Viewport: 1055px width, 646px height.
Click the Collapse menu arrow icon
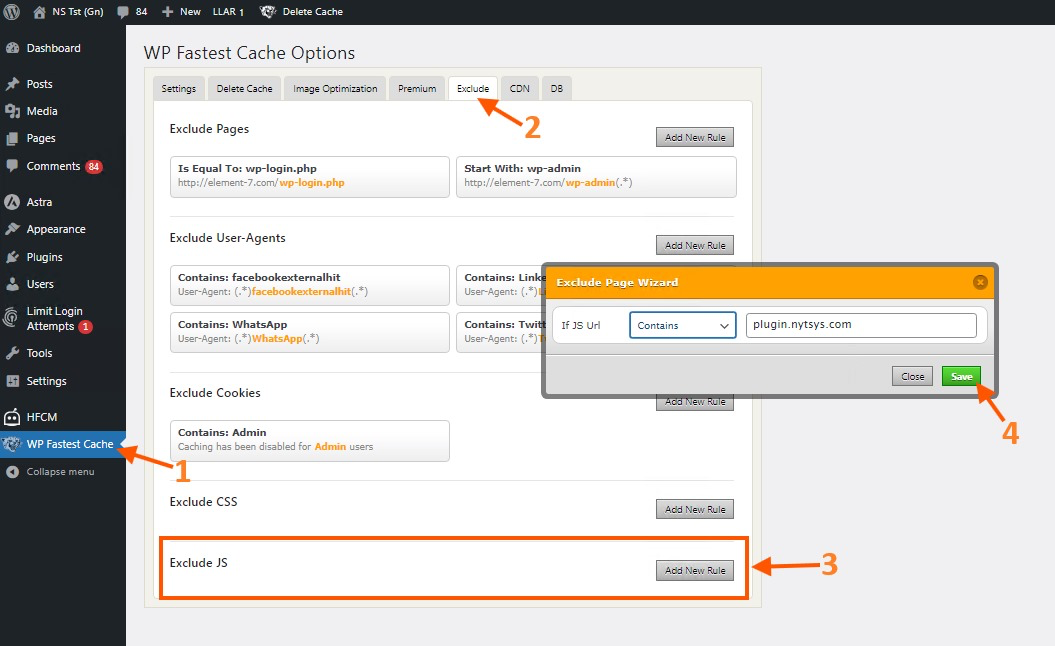tap(12, 472)
